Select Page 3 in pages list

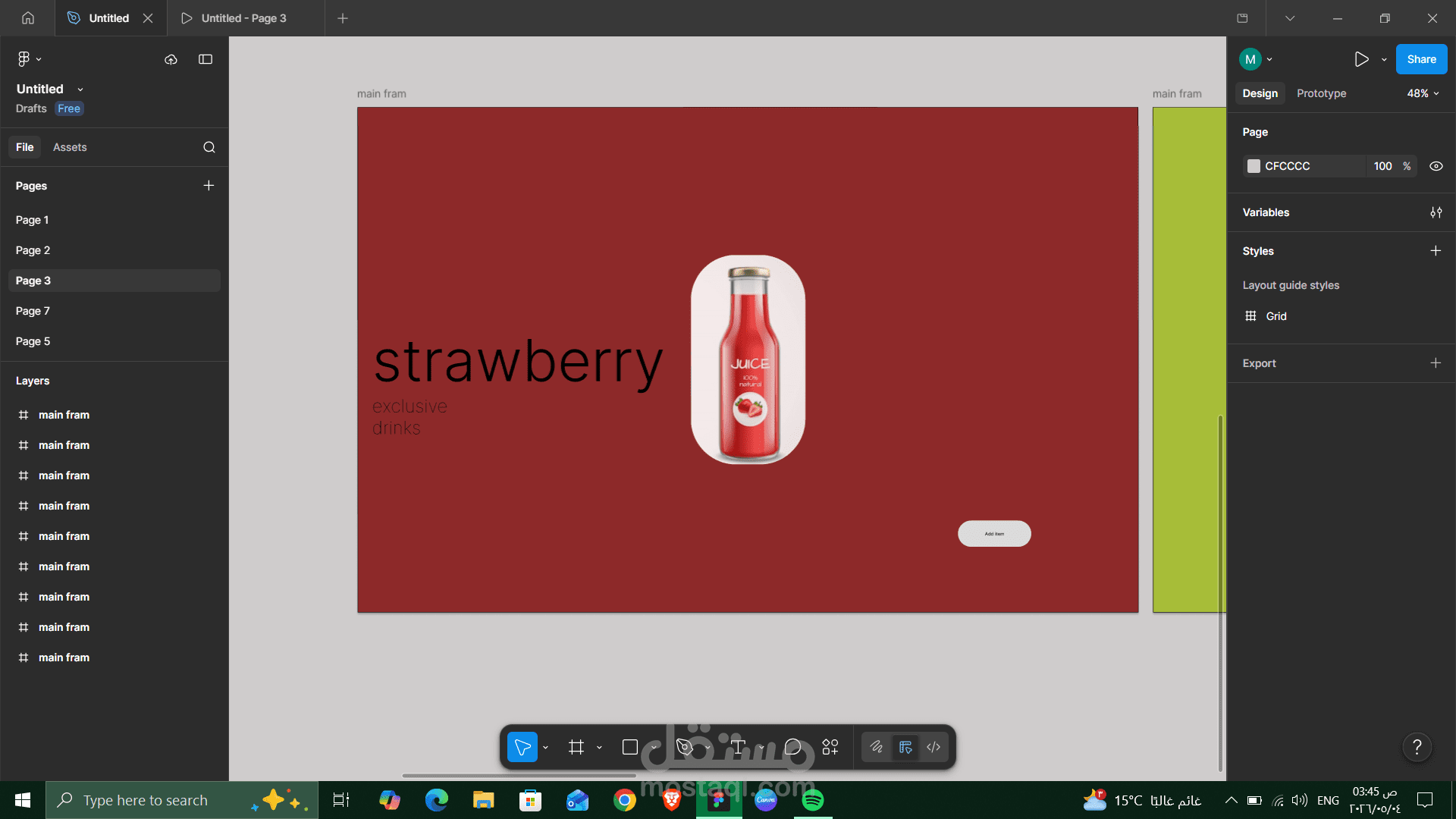click(x=115, y=281)
